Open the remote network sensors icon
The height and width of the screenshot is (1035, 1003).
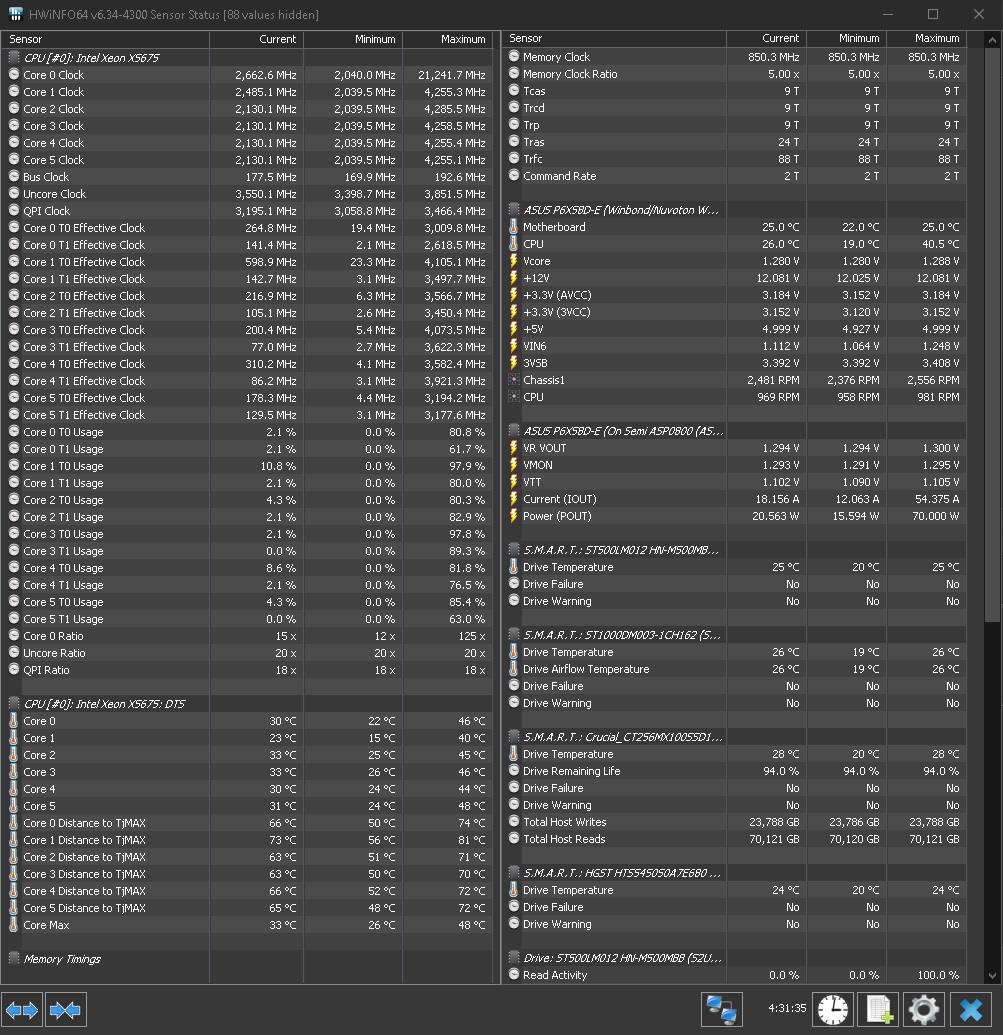tap(721, 1009)
